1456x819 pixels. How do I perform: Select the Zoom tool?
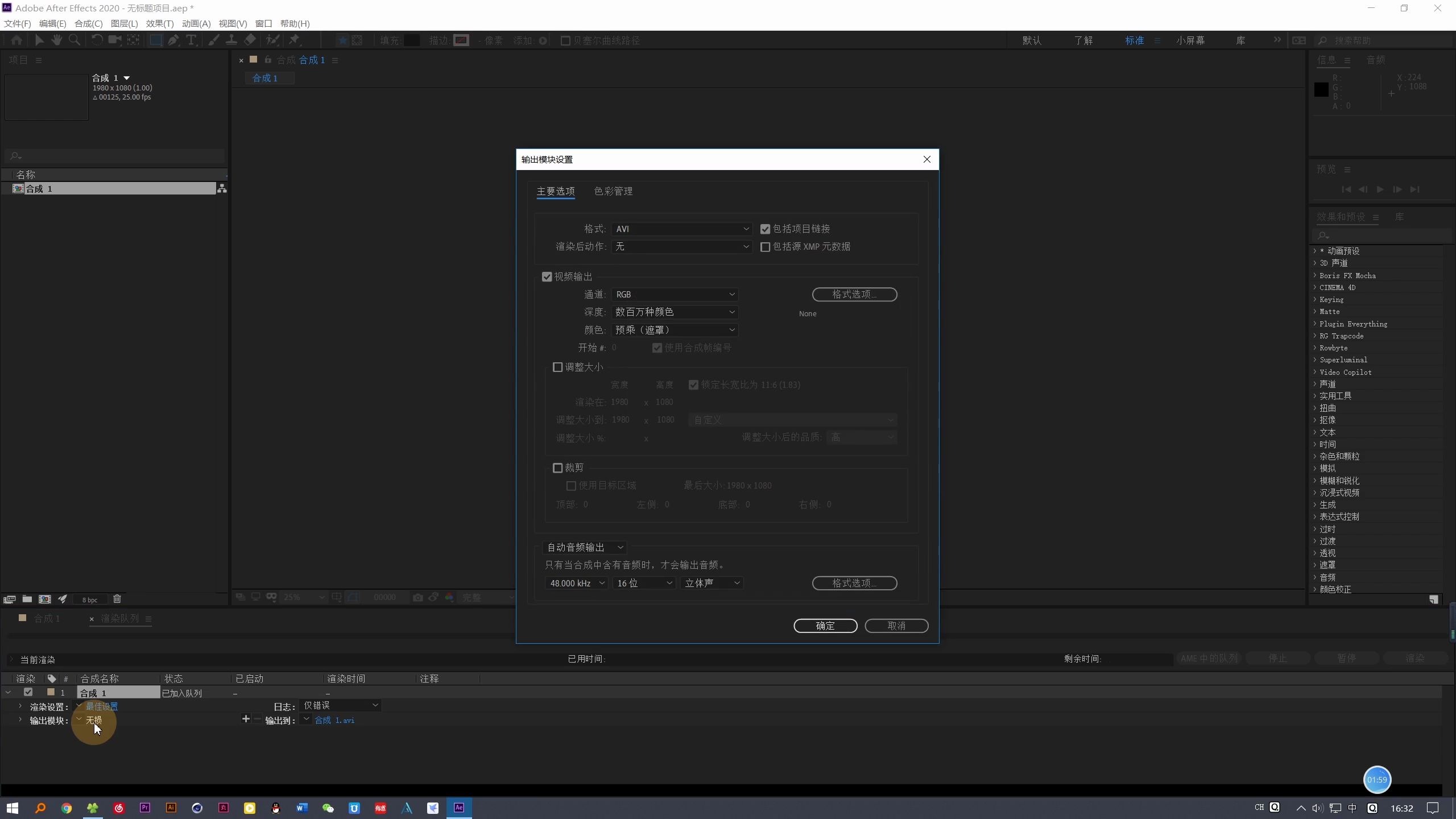75,40
